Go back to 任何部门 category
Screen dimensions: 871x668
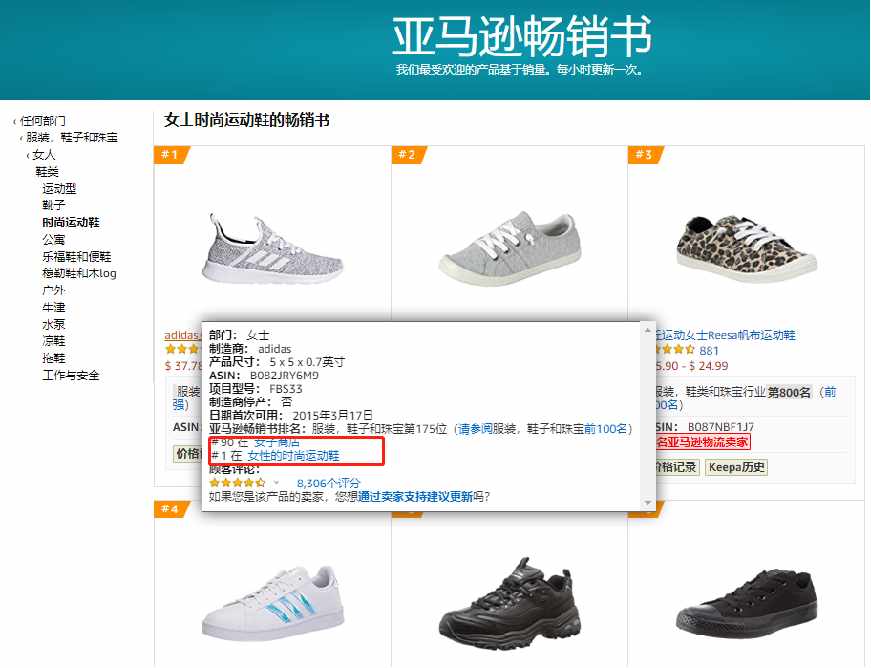click(42, 120)
